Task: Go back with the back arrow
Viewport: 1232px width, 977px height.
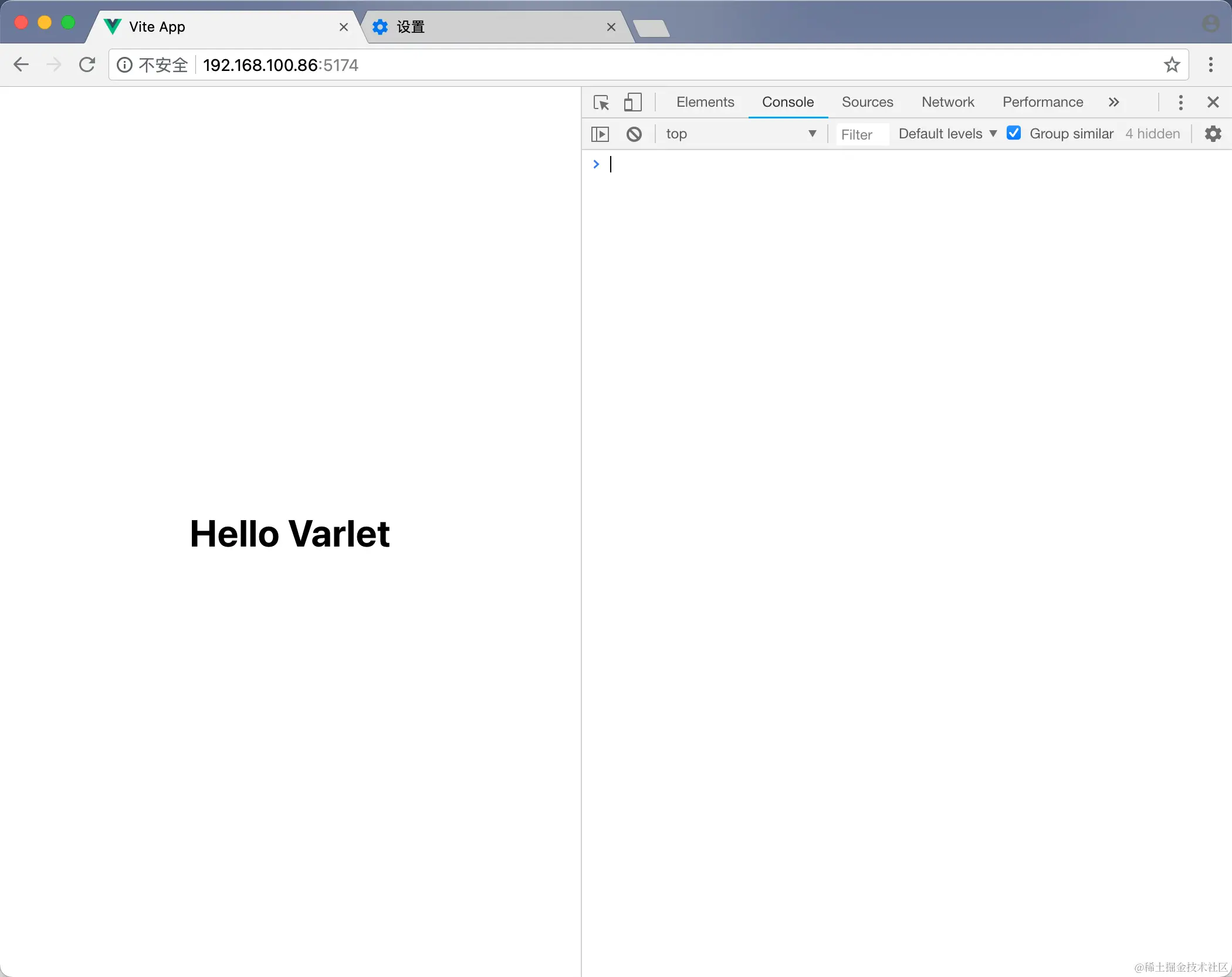Action: [x=21, y=65]
